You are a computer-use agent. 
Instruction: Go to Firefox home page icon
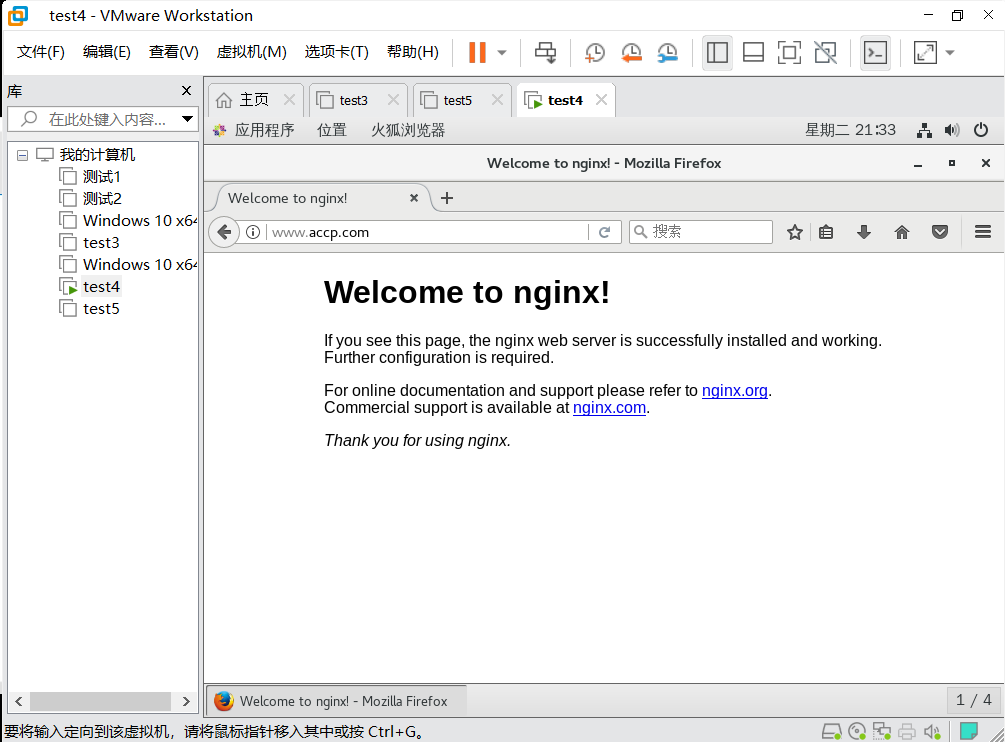(902, 232)
